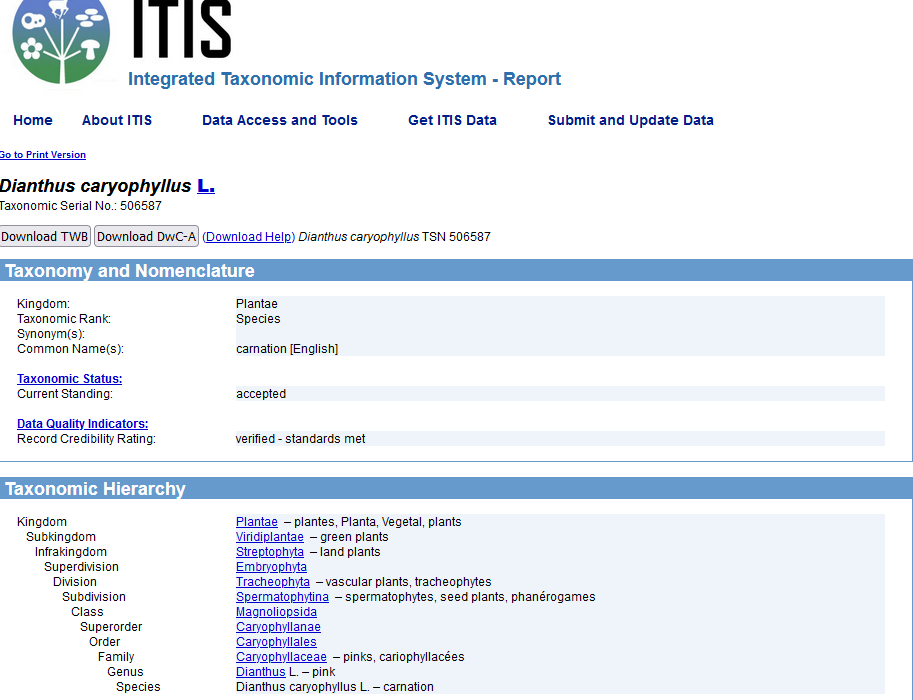Image resolution: width=913 pixels, height=700 pixels.
Task: Click the Taxonomic Serial No.: 506587 text
Action: [81, 206]
